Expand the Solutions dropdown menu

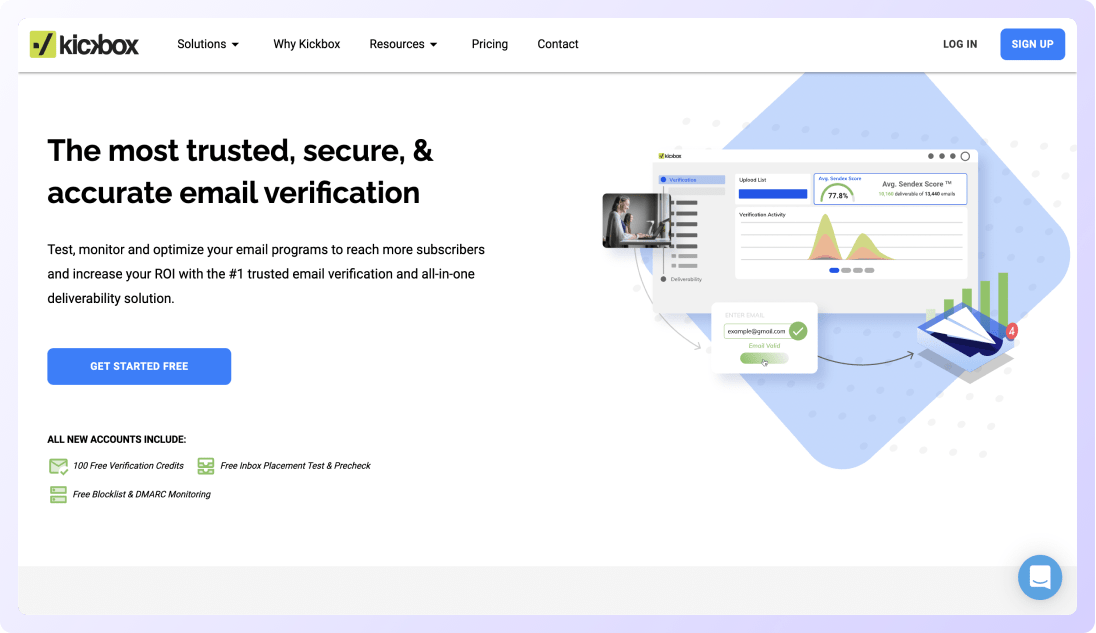[208, 44]
